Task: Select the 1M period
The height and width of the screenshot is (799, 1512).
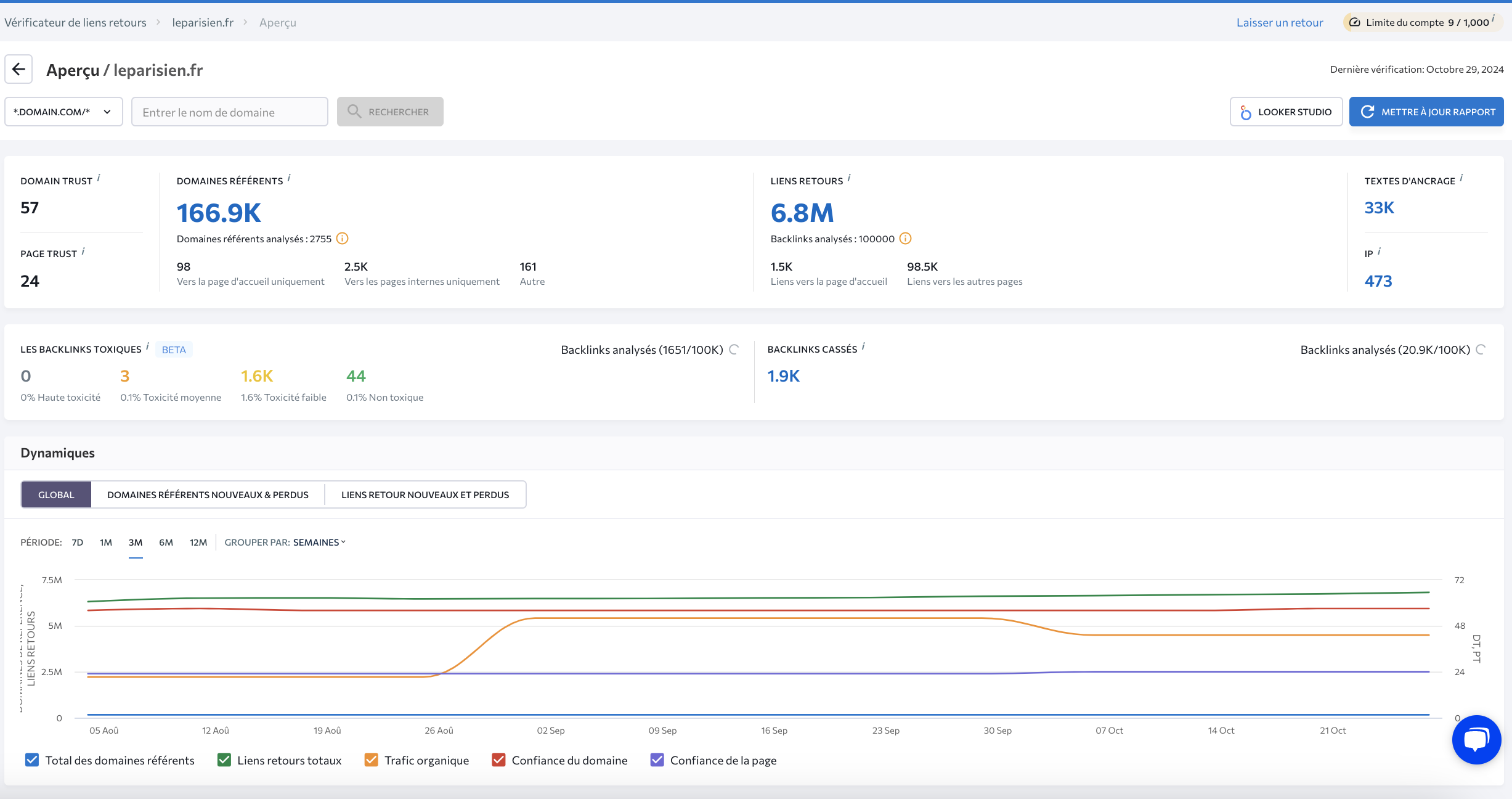Action: [106, 542]
